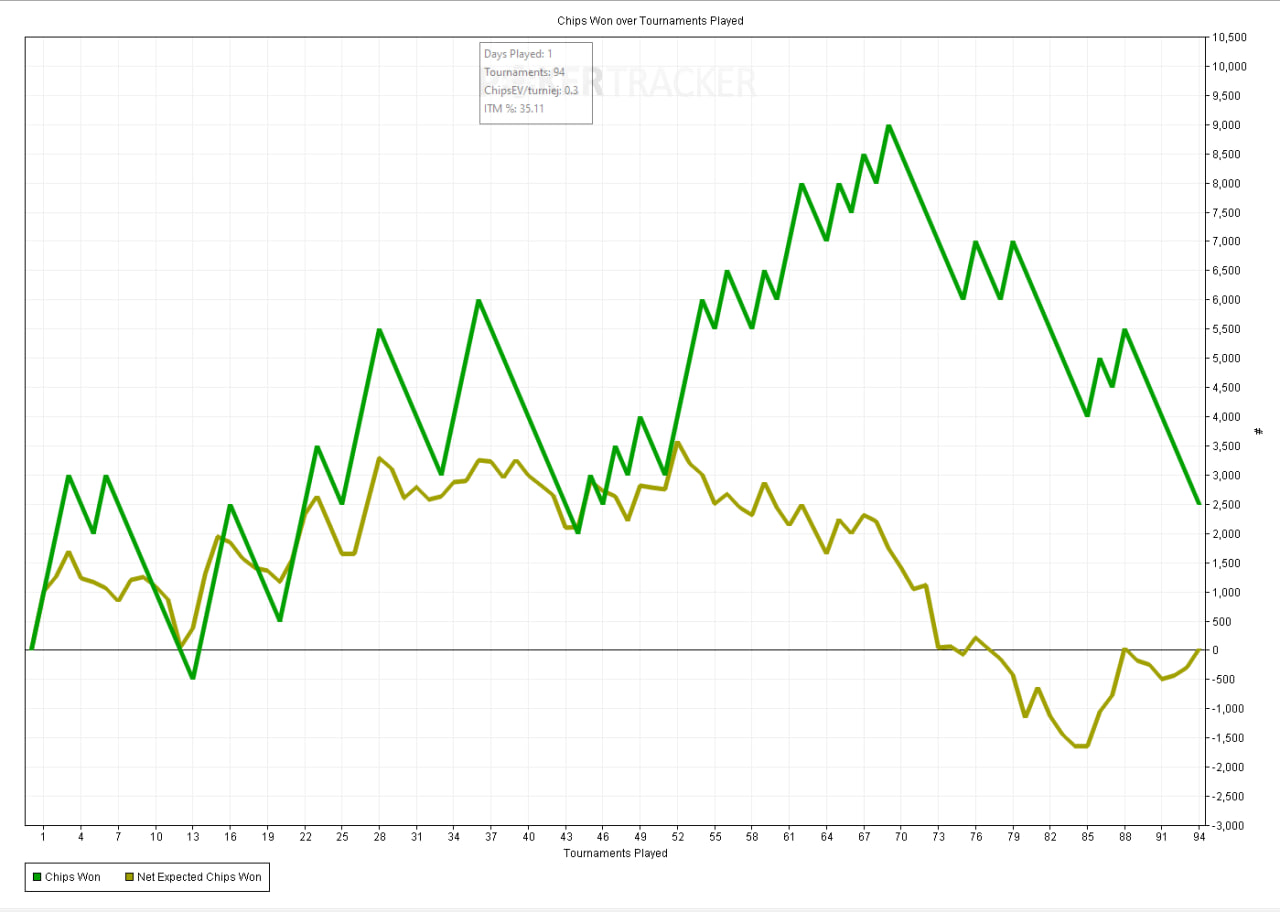1280x912 pixels.
Task: Click the y-axis value 10,500
Action: [1230, 38]
